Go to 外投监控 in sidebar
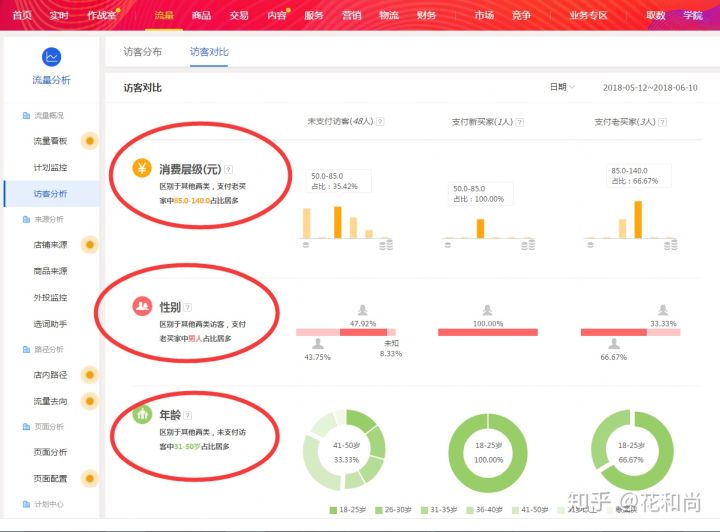This screenshot has width=720, height=532. pyautogui.click(x=50, y=297)
